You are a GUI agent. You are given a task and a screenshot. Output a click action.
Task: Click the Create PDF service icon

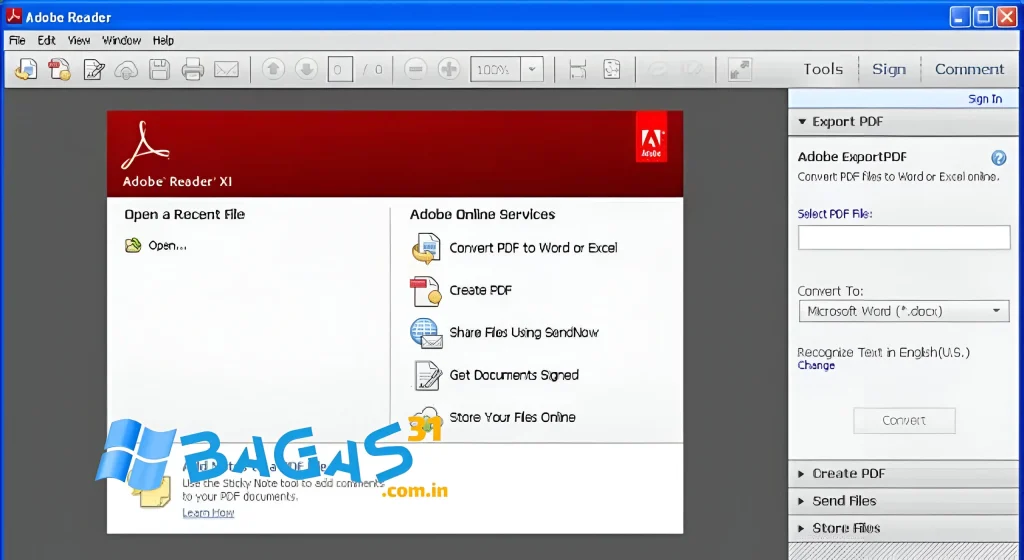tap(425, 291)
